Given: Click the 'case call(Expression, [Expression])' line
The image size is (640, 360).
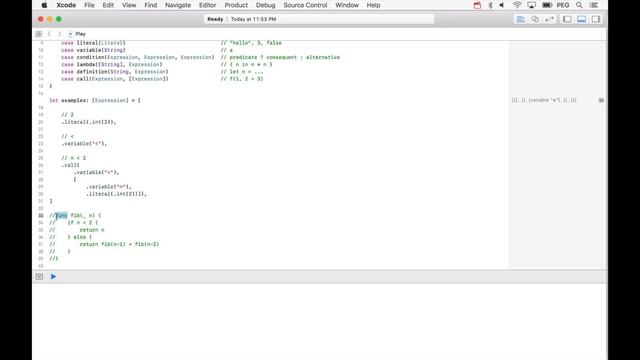Looking at the screenshot, I should pos(115,79).
